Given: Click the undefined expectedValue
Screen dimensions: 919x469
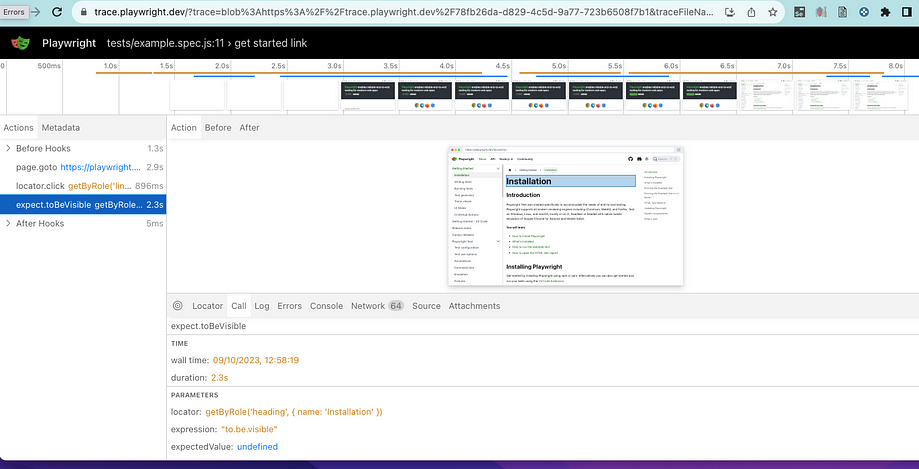Looking at the screenshot, I should click(257, 447).
